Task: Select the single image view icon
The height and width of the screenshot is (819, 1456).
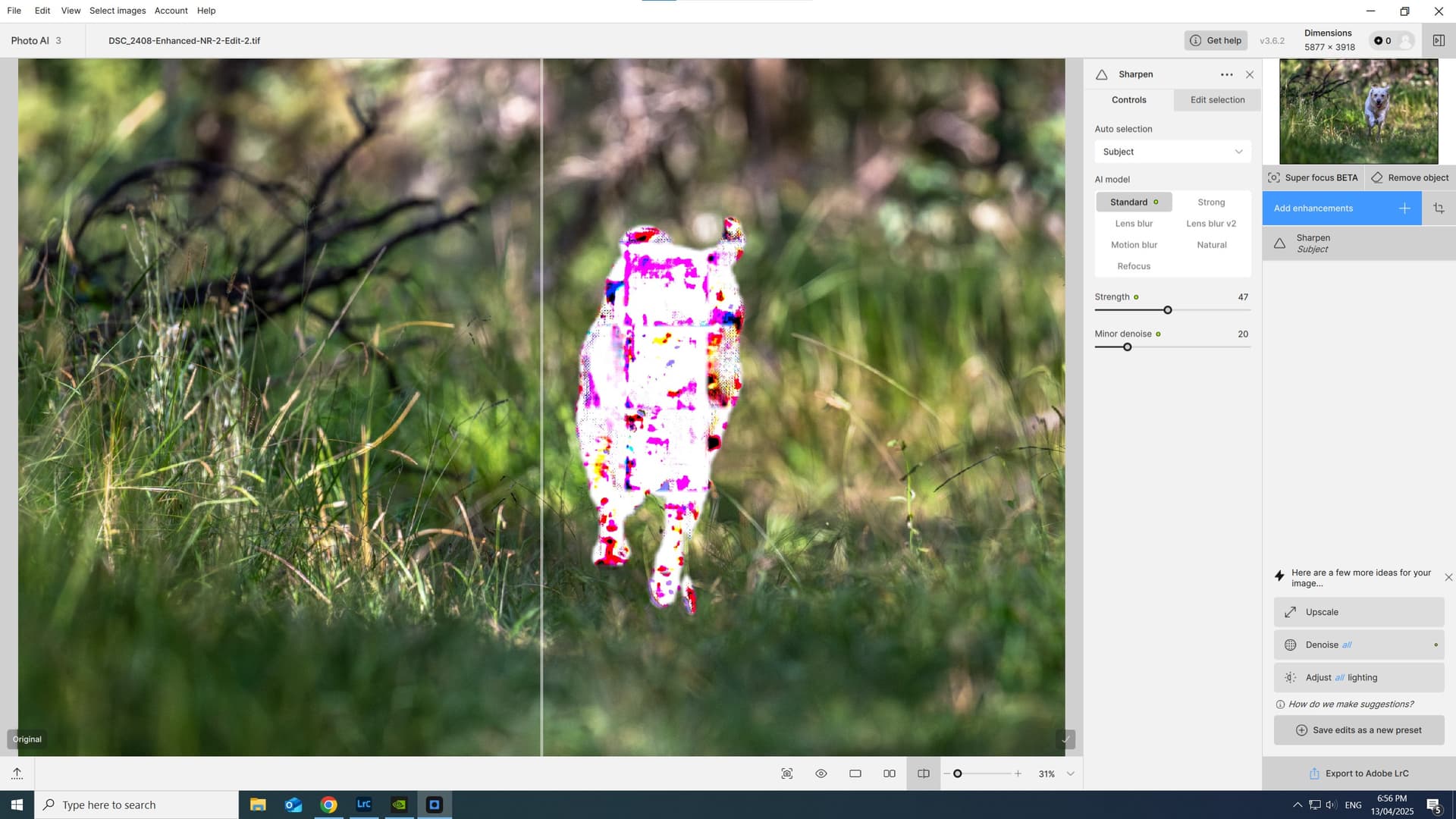Action: pos(855,773)
